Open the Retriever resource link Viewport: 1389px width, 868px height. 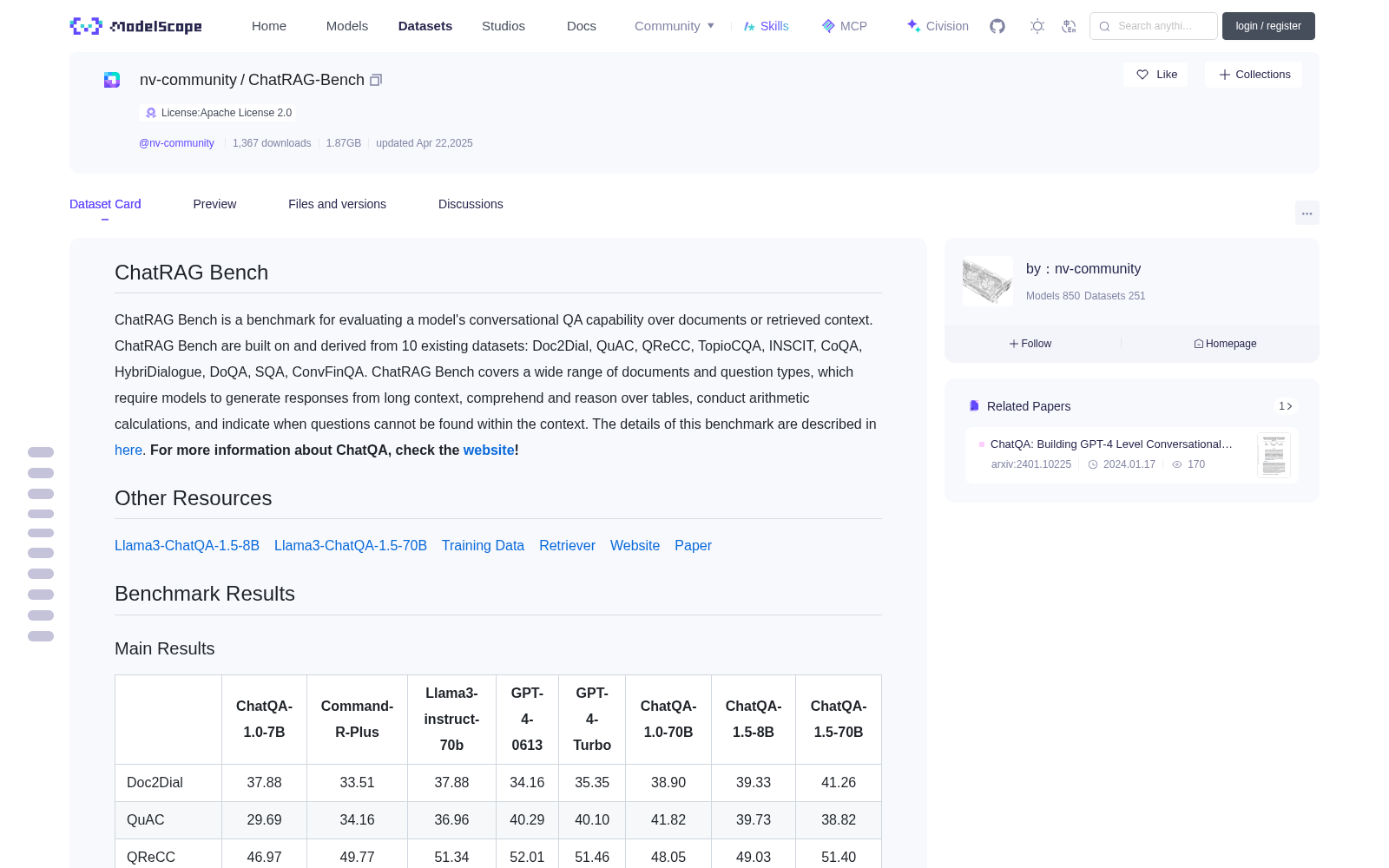click(x=567, y=545)
